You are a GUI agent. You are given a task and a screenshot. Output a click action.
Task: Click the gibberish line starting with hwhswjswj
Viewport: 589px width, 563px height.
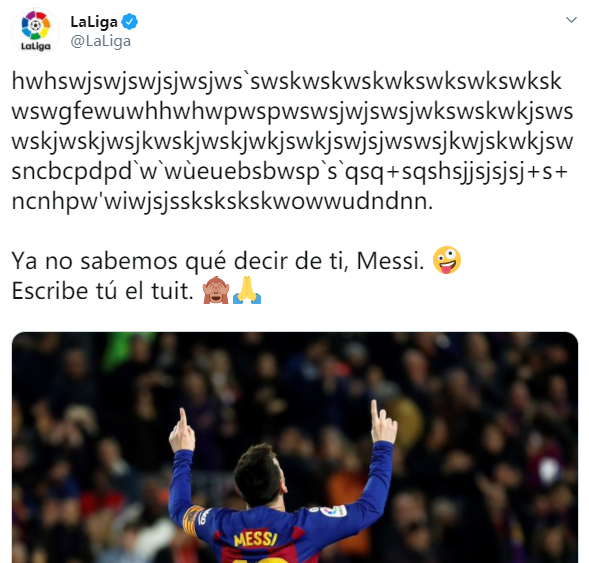pos(287,82)
